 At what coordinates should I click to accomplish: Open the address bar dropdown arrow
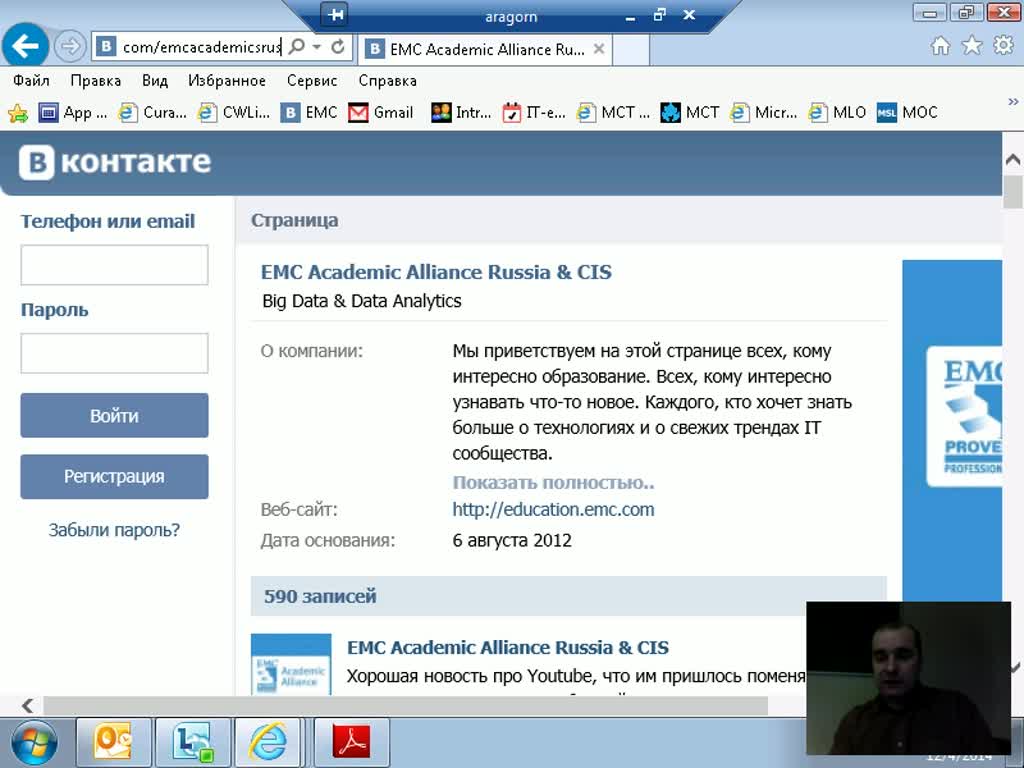coord(317,47)
